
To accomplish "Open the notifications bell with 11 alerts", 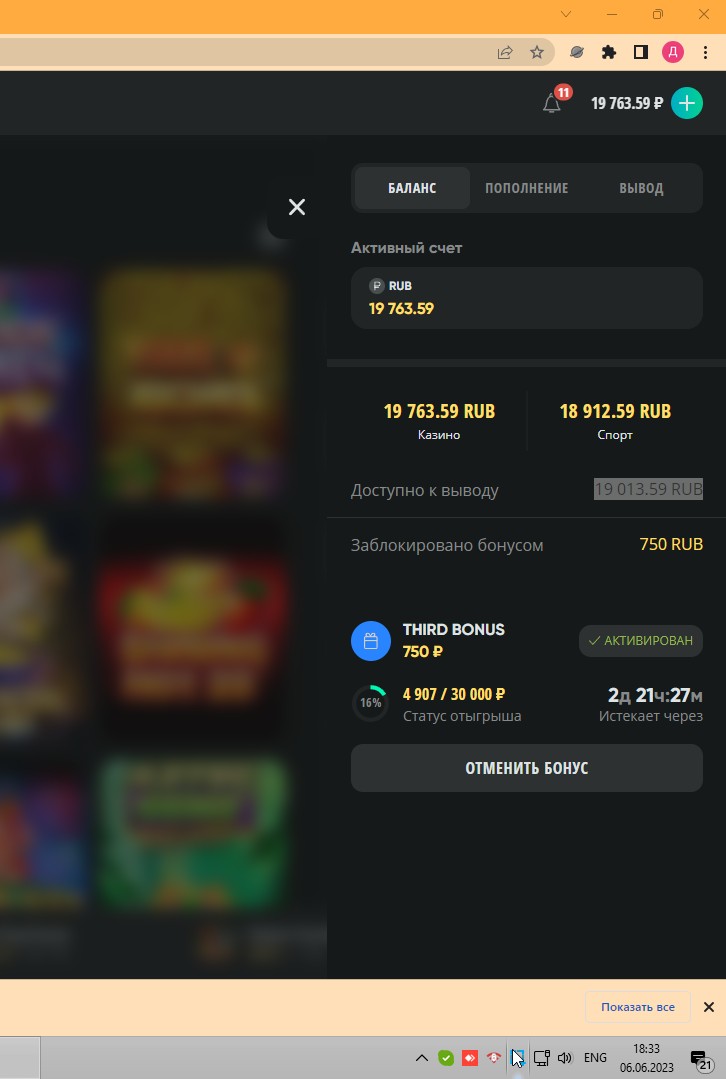I will click(x=552, y=103).
